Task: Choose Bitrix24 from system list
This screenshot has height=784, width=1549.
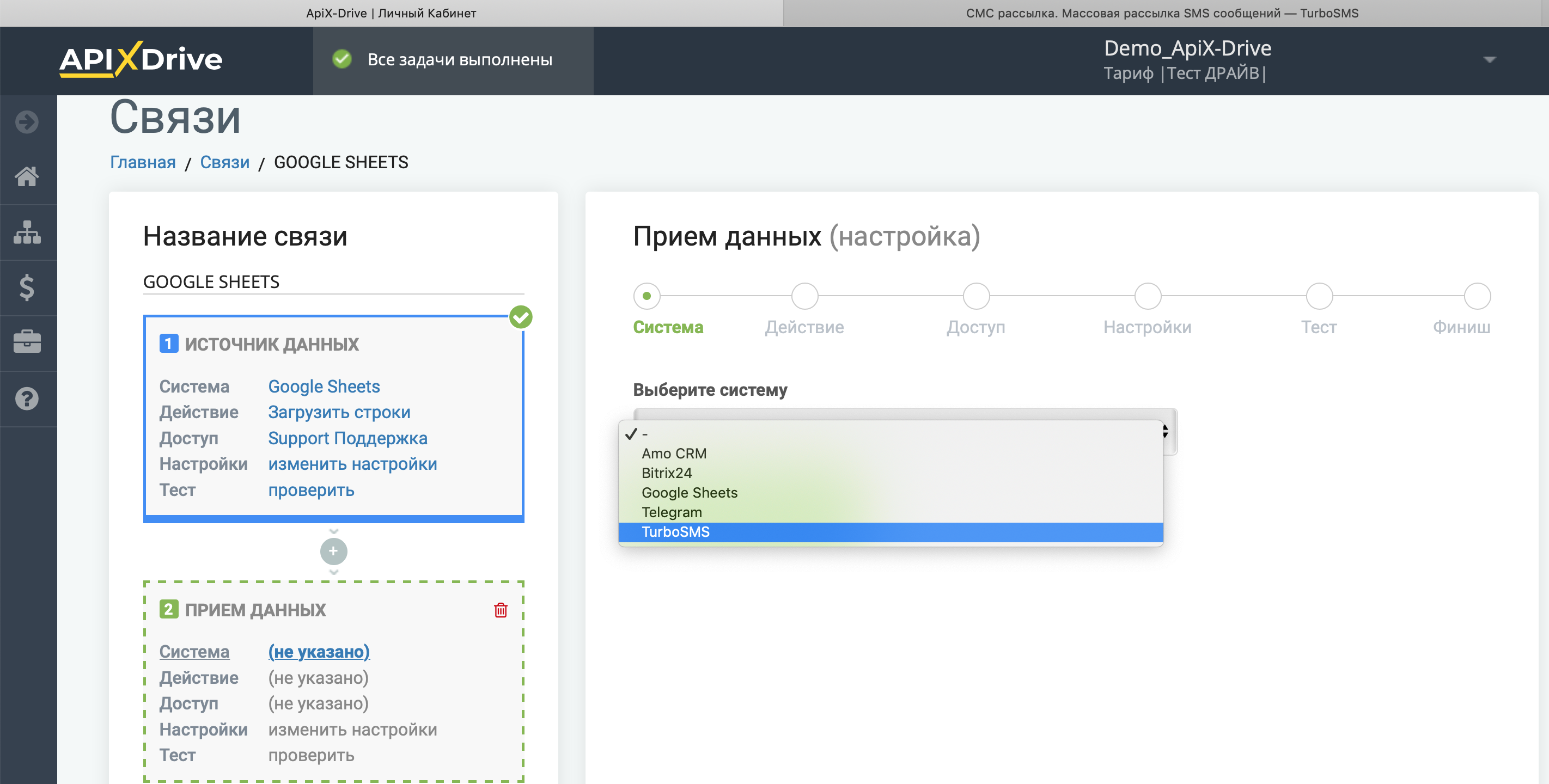Action: point(891,473)
